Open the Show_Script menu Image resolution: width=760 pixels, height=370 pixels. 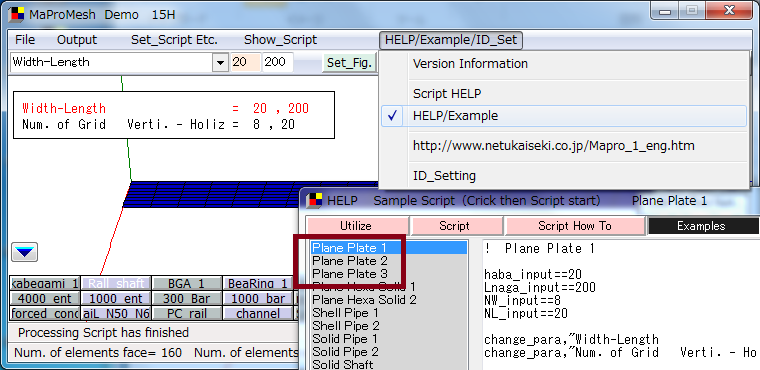[x=280, y=40]
